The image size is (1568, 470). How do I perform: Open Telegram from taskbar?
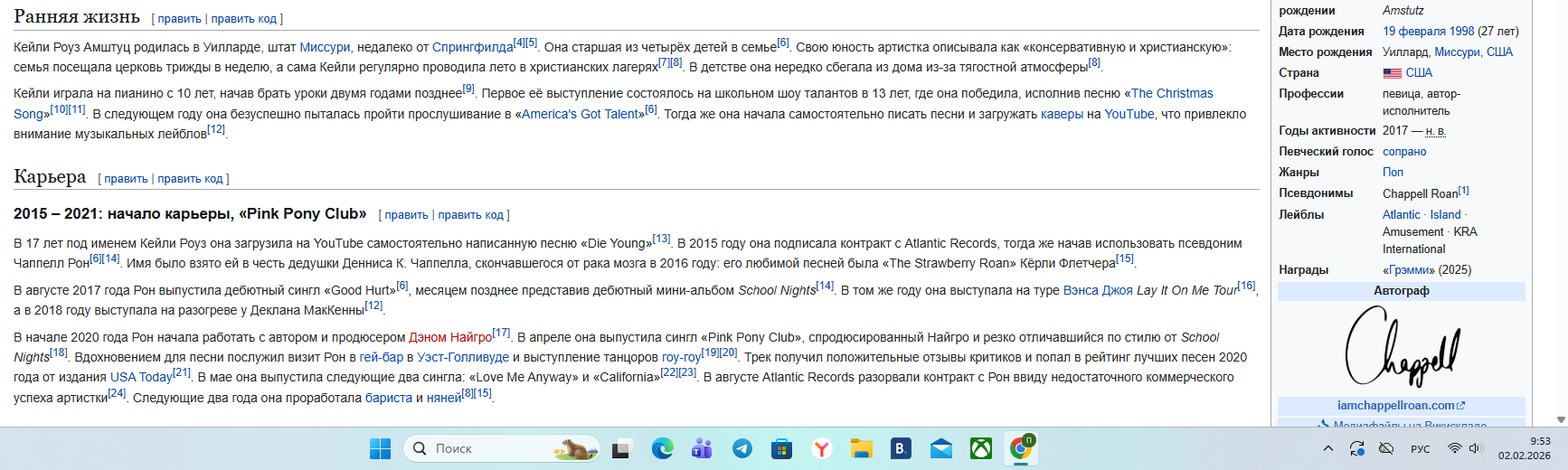[x=742, y=448]
